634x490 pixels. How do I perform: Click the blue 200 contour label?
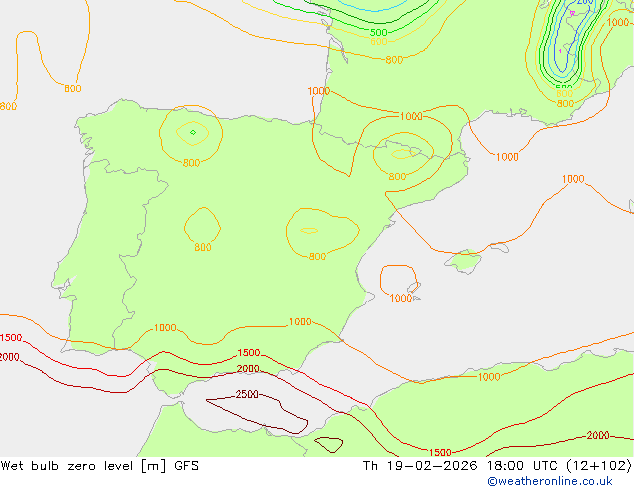click(x=585, y=2)
